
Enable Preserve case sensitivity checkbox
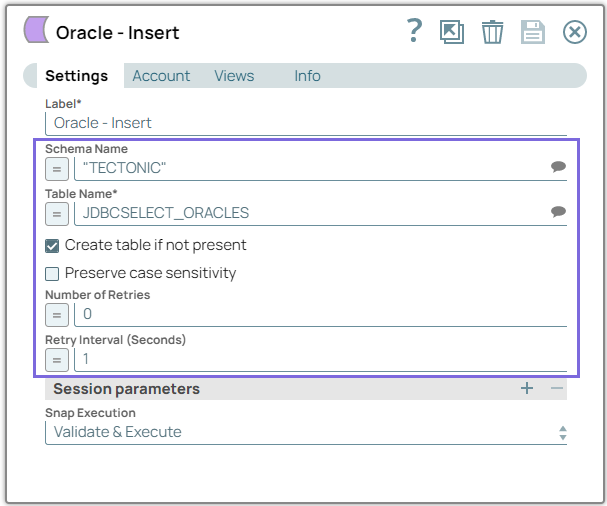tap(52, 273)
